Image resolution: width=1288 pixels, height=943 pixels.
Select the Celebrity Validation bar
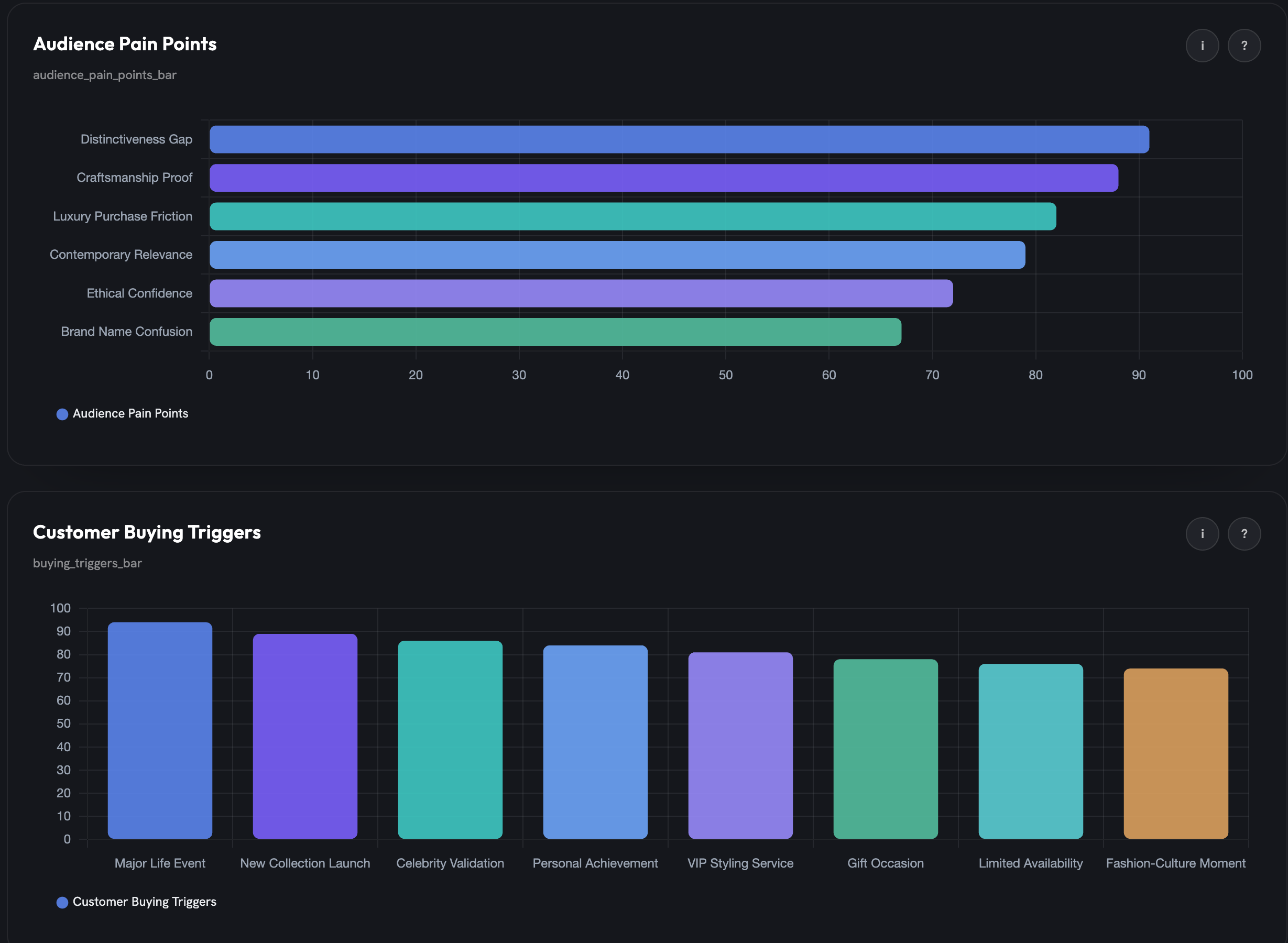(450, 740)
